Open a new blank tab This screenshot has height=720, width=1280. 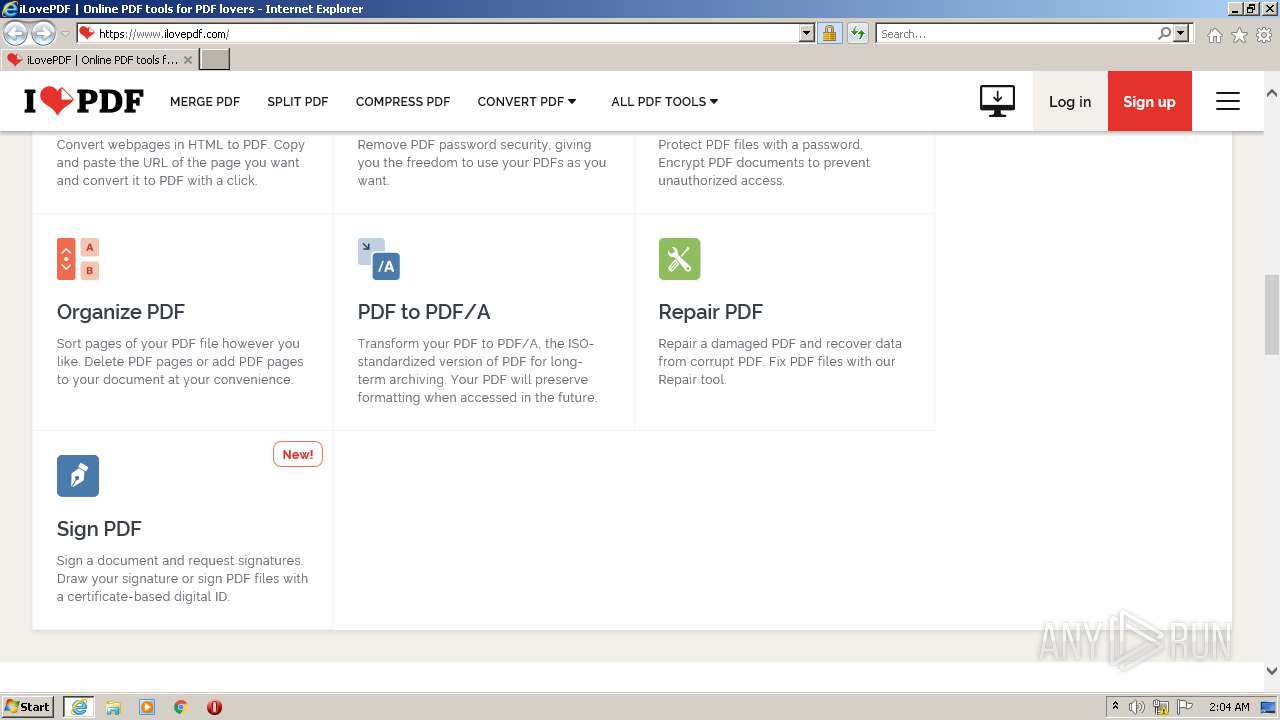click(x=215, y=59)
